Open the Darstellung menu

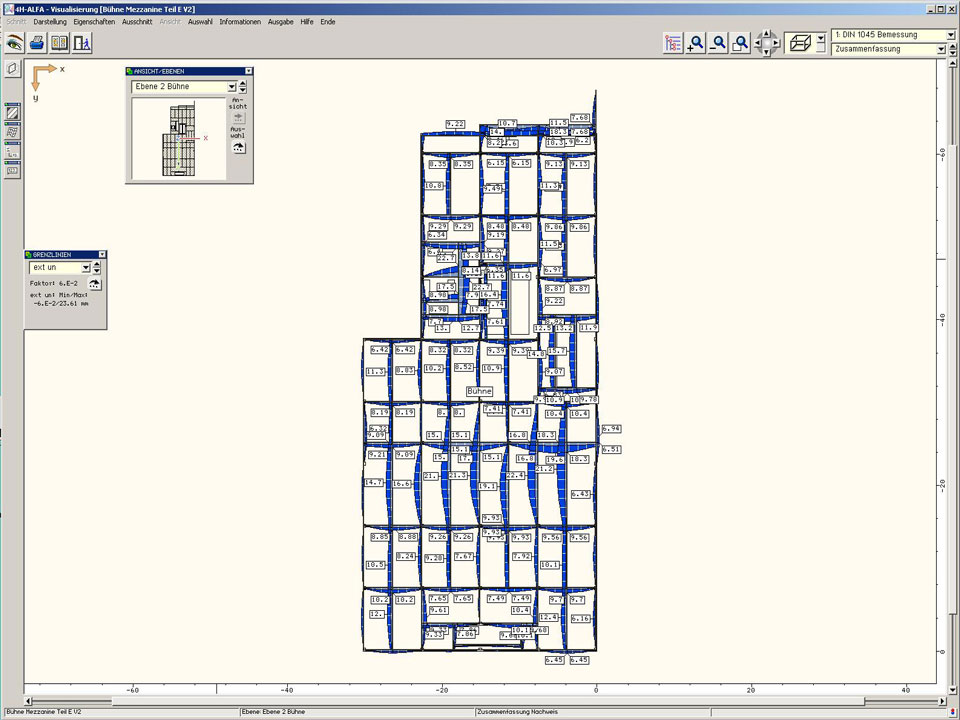tap(50, 21)
